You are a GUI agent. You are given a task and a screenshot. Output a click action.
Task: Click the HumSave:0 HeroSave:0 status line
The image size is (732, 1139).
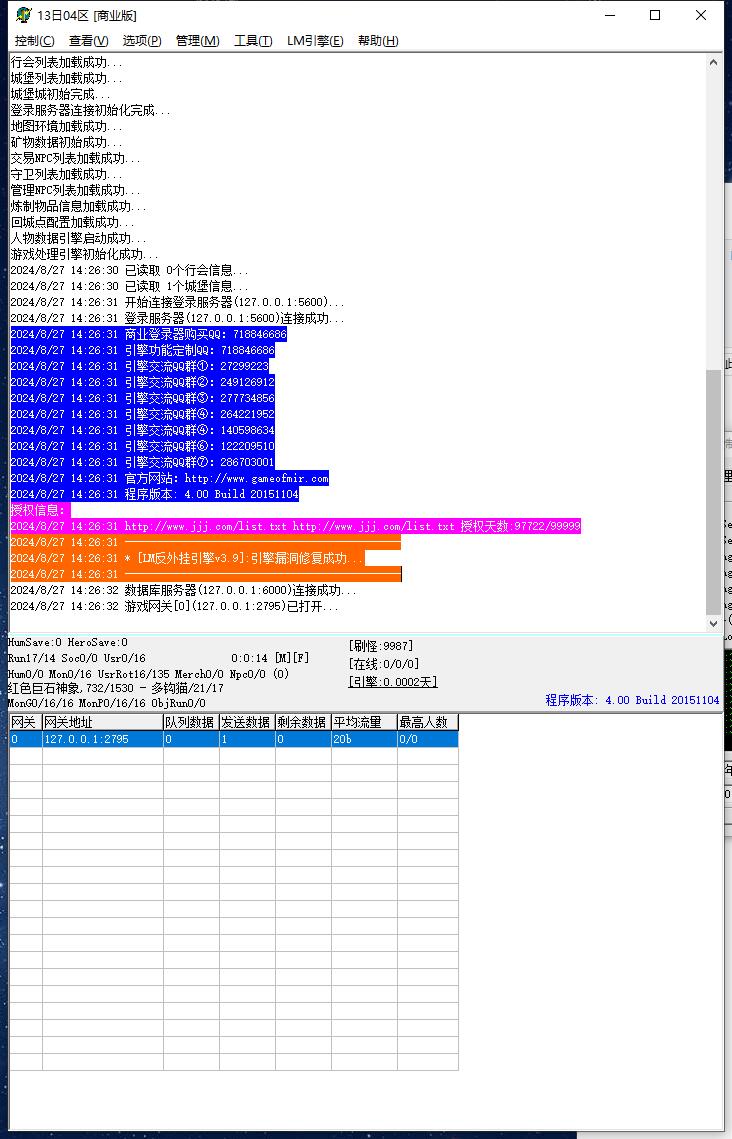pyautogui.click(x=68, y=642)
